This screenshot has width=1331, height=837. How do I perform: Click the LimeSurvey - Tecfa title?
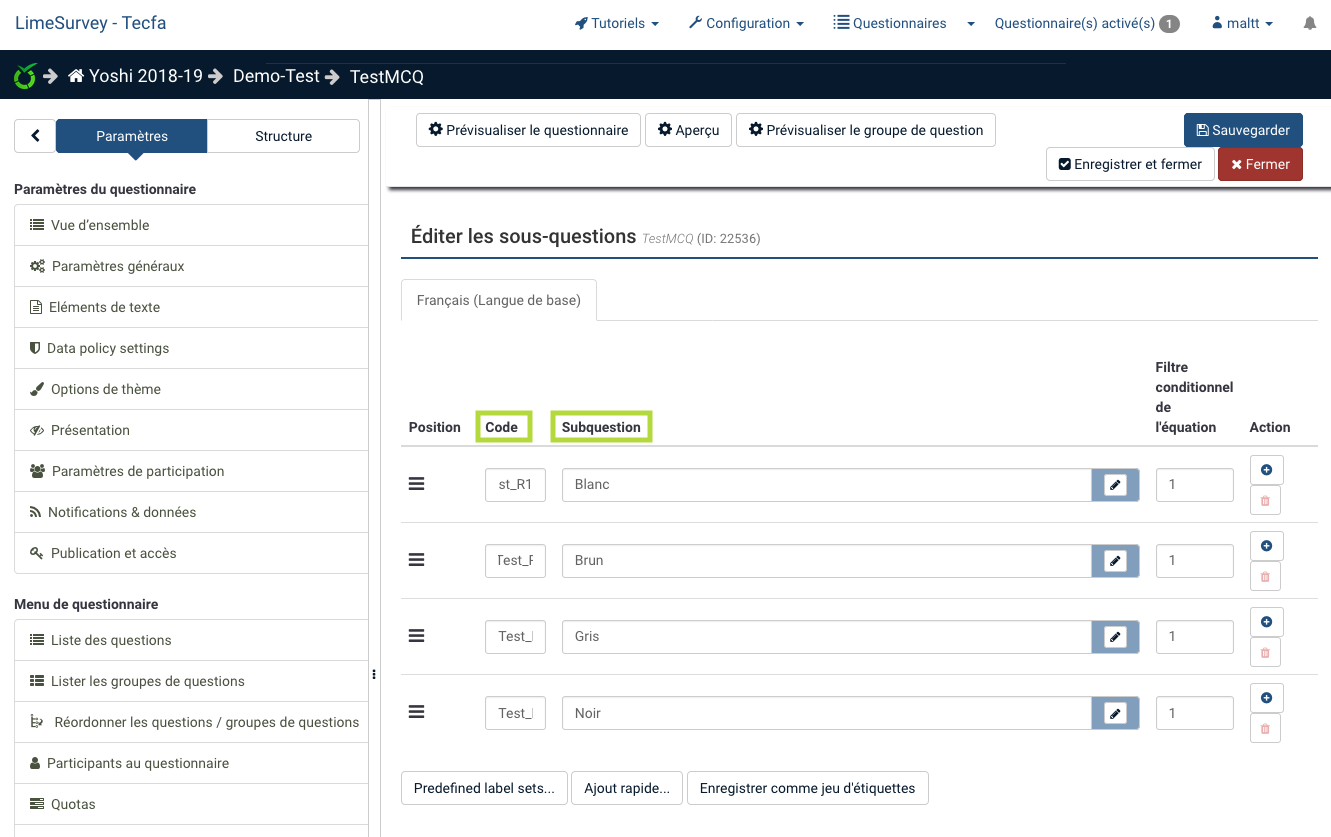(x=90, y=23)
